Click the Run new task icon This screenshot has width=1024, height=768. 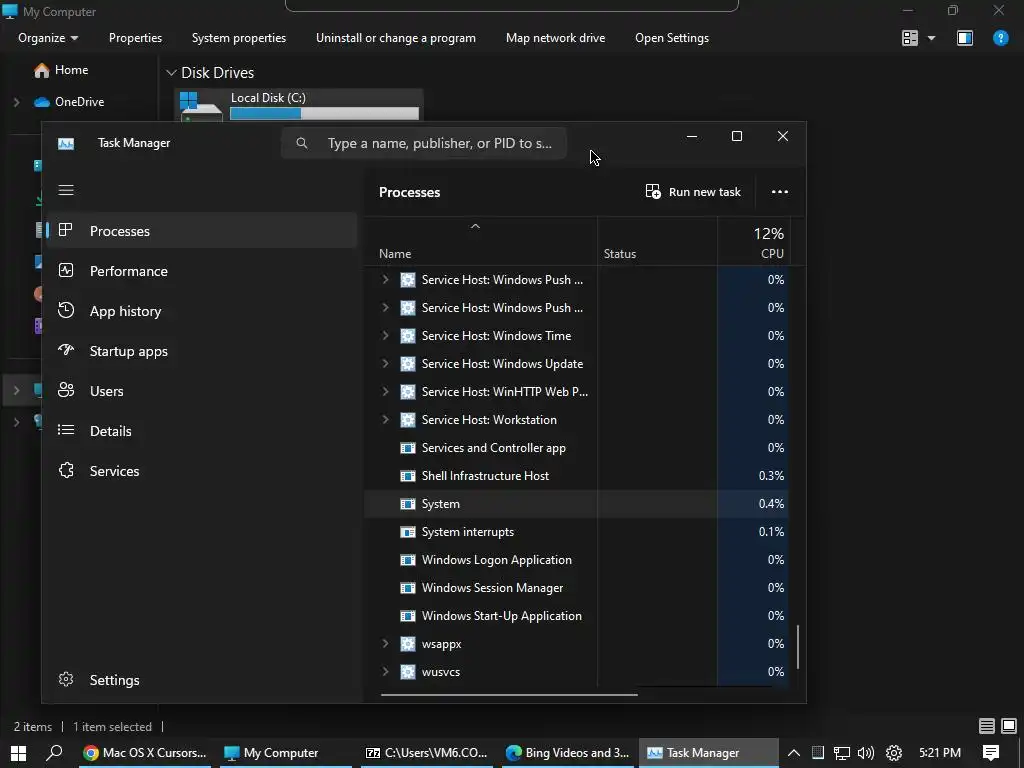pyautogui.click(x=652, y=191)
